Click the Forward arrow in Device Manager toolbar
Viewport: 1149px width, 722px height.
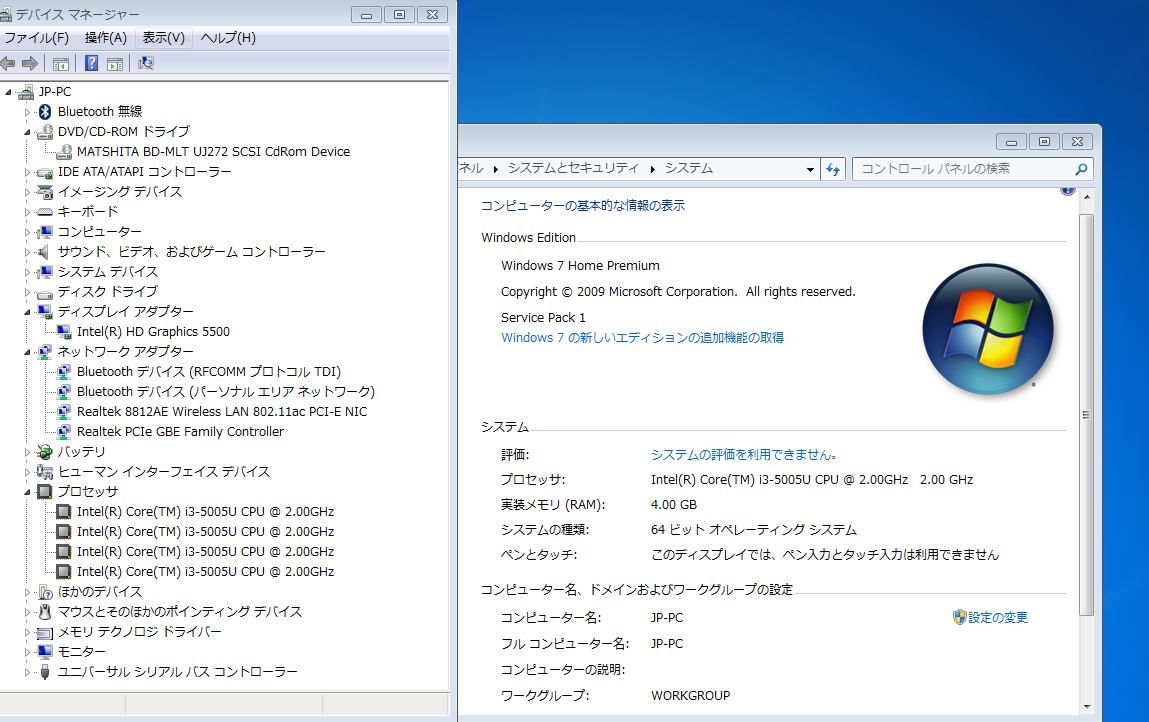pos(30,64)
